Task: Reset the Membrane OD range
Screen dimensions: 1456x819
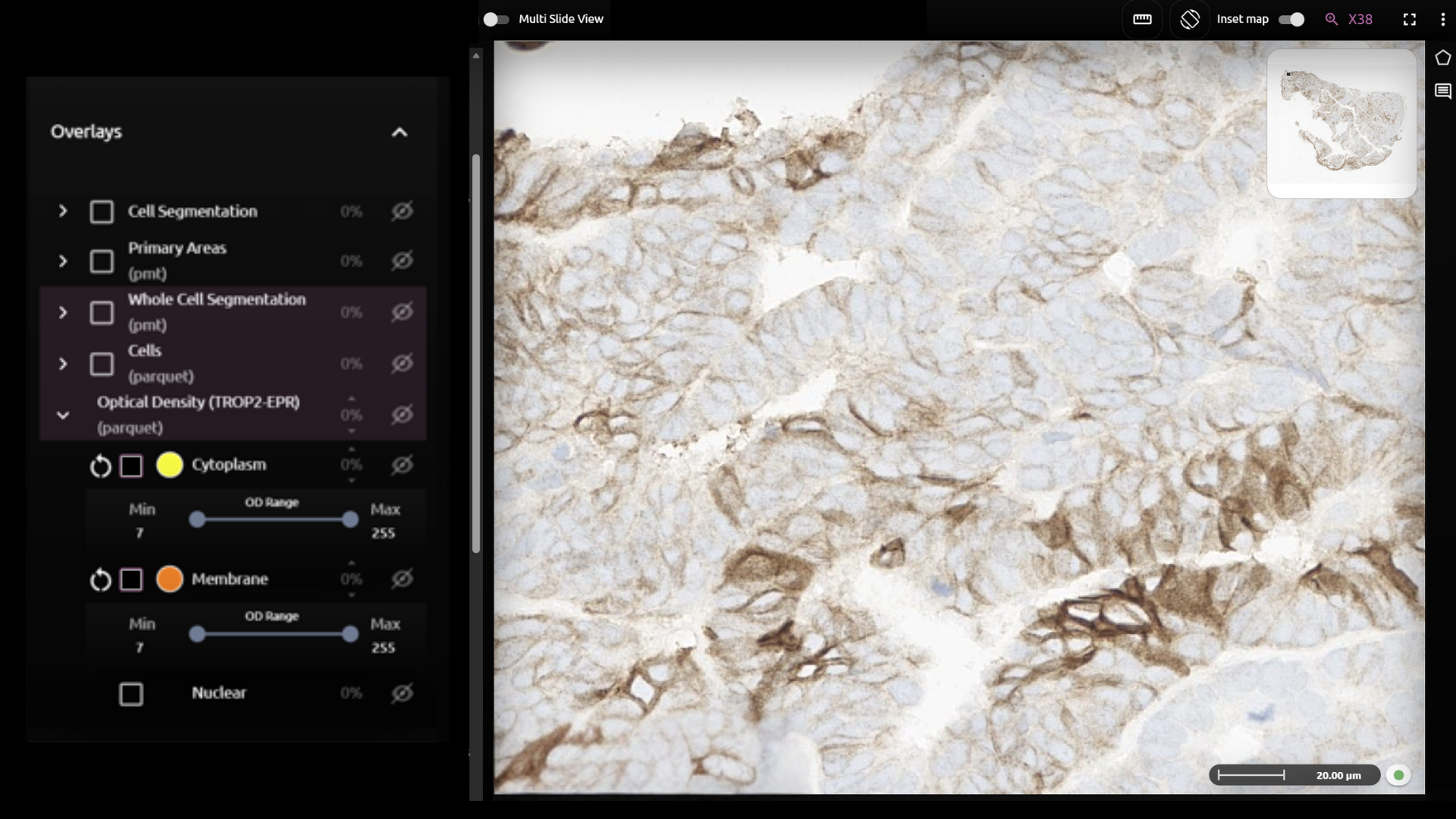Action: coord(100,580)
